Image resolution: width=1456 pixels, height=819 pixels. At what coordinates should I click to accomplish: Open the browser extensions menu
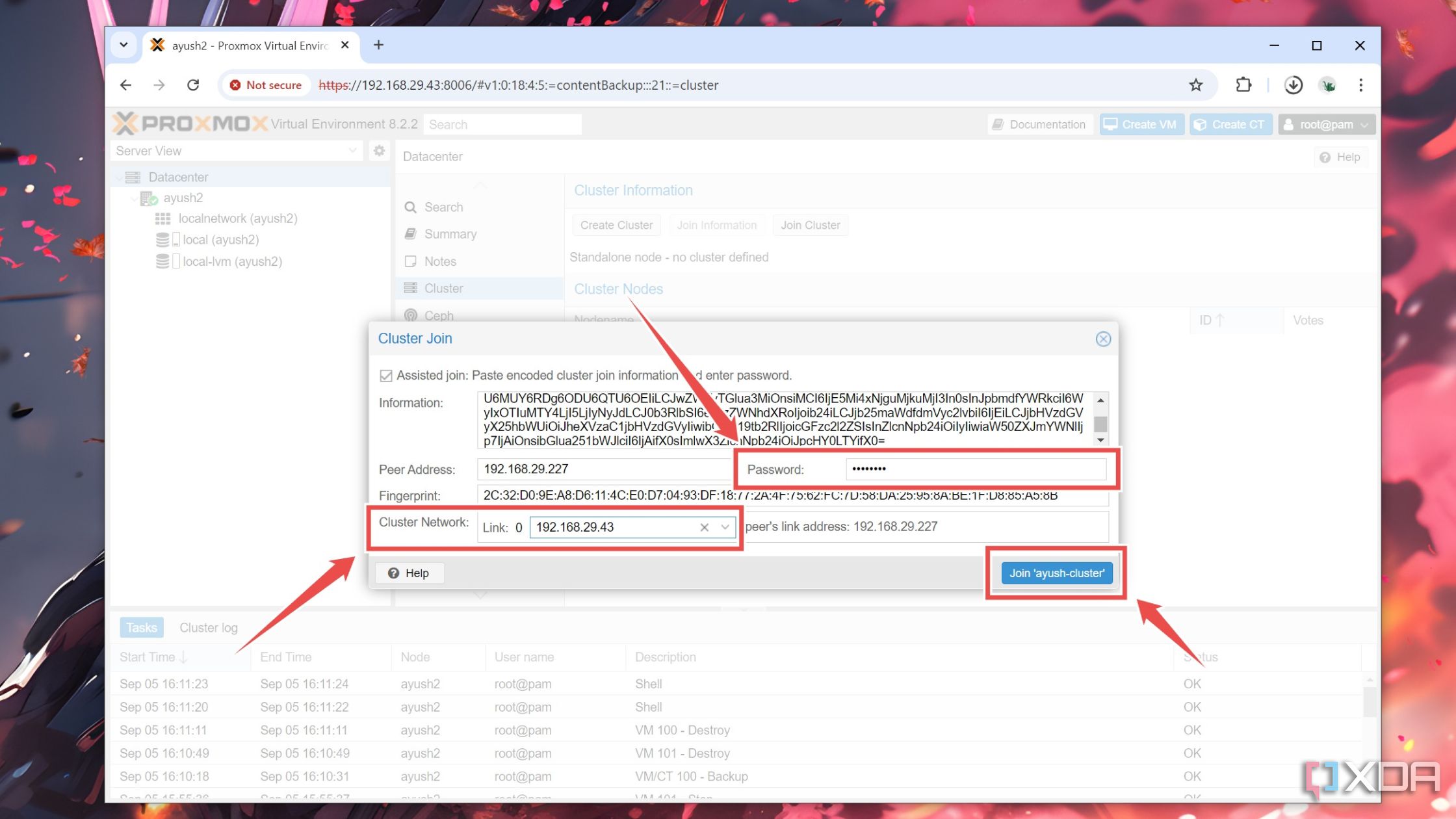point(1243,85)
